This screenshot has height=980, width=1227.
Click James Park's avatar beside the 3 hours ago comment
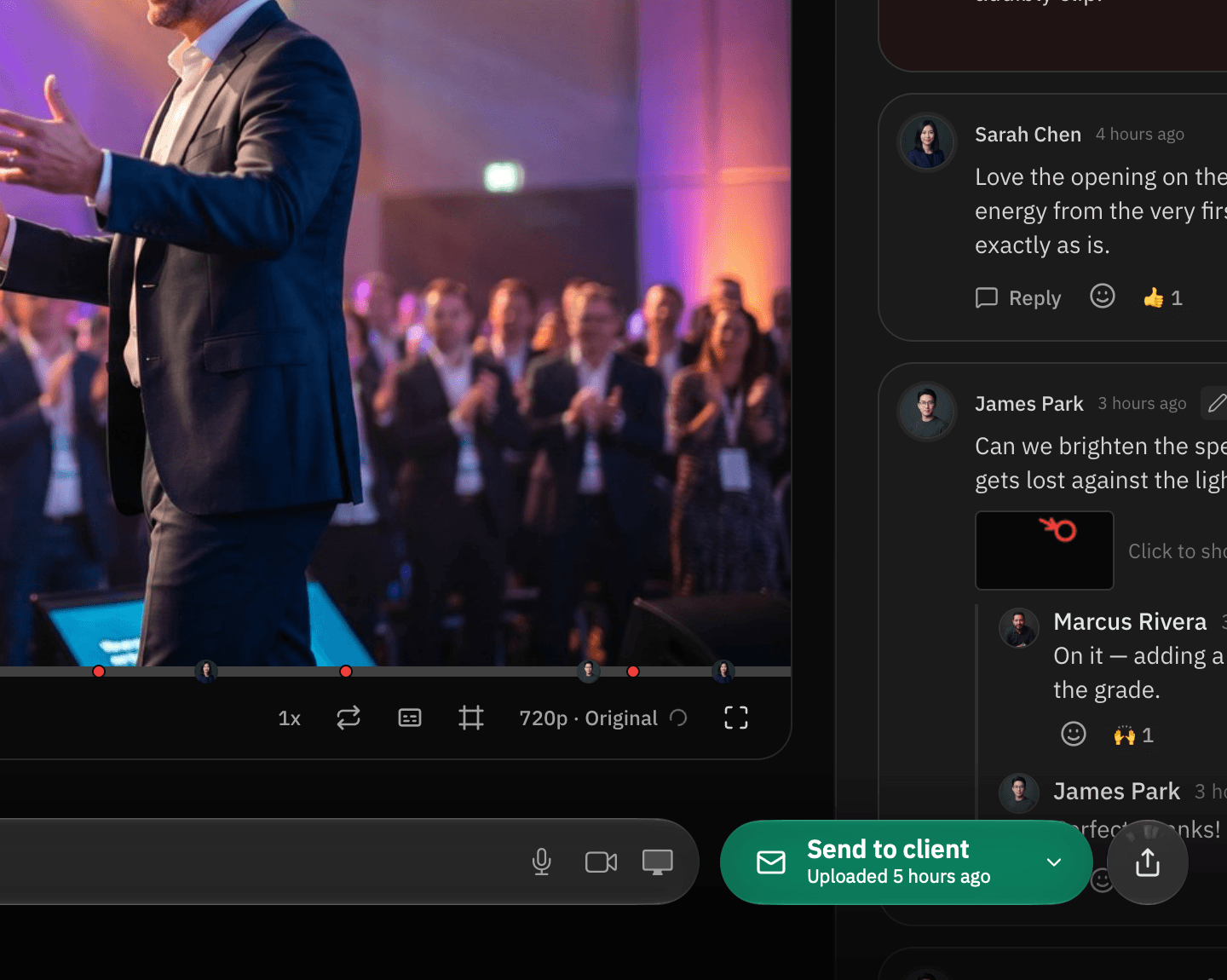click(927, 412)
